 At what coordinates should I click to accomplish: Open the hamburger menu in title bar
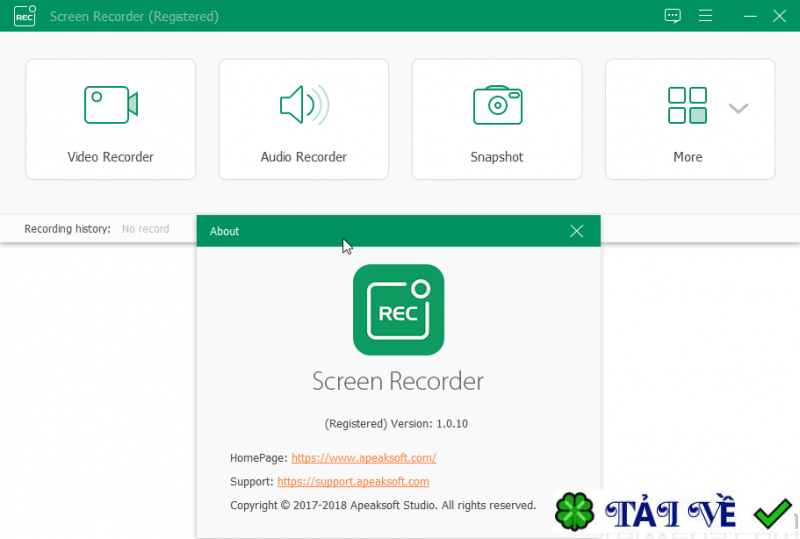click(x=705, y=16)
